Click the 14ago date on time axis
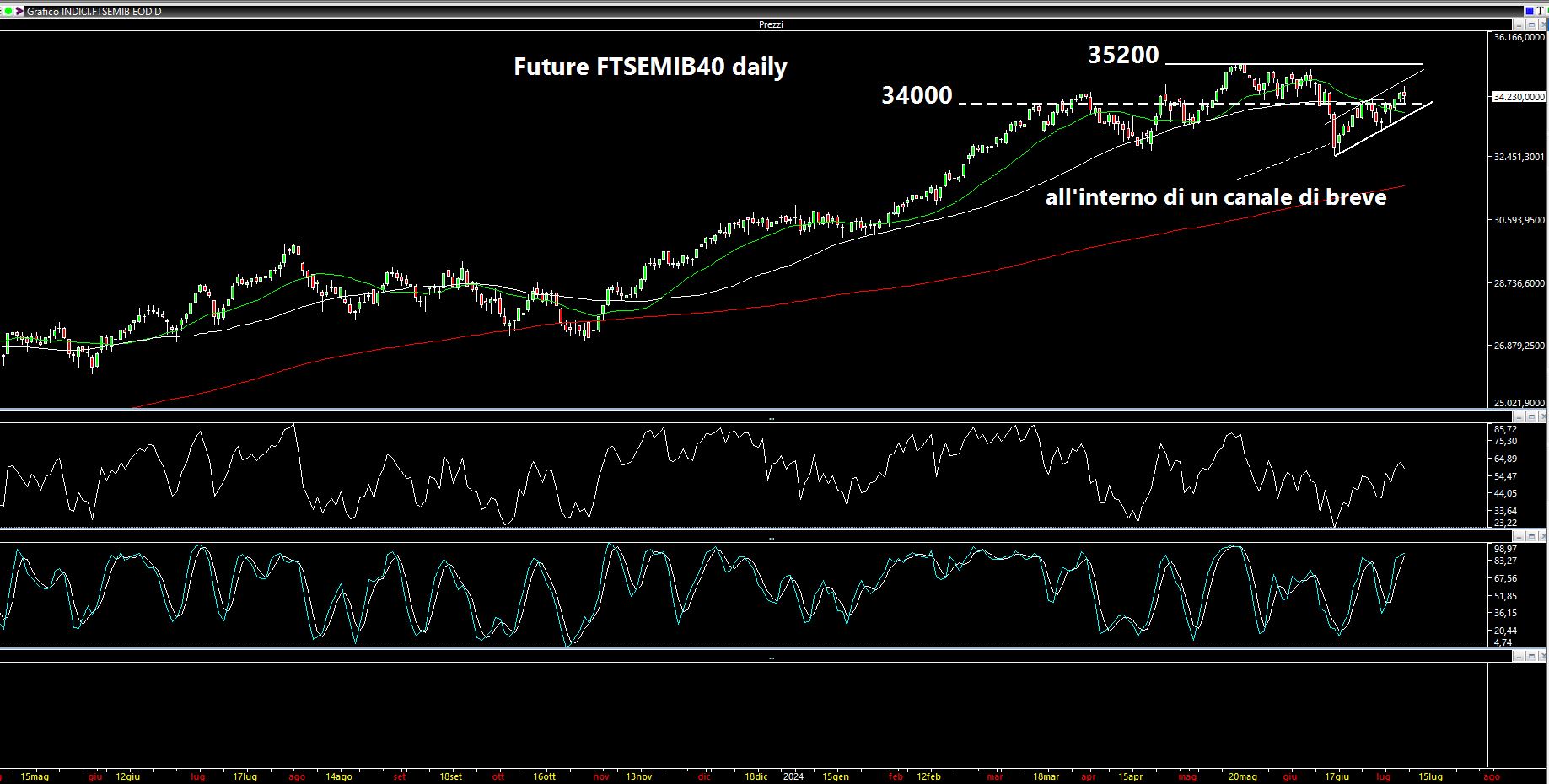 click(x=338, y=776)
